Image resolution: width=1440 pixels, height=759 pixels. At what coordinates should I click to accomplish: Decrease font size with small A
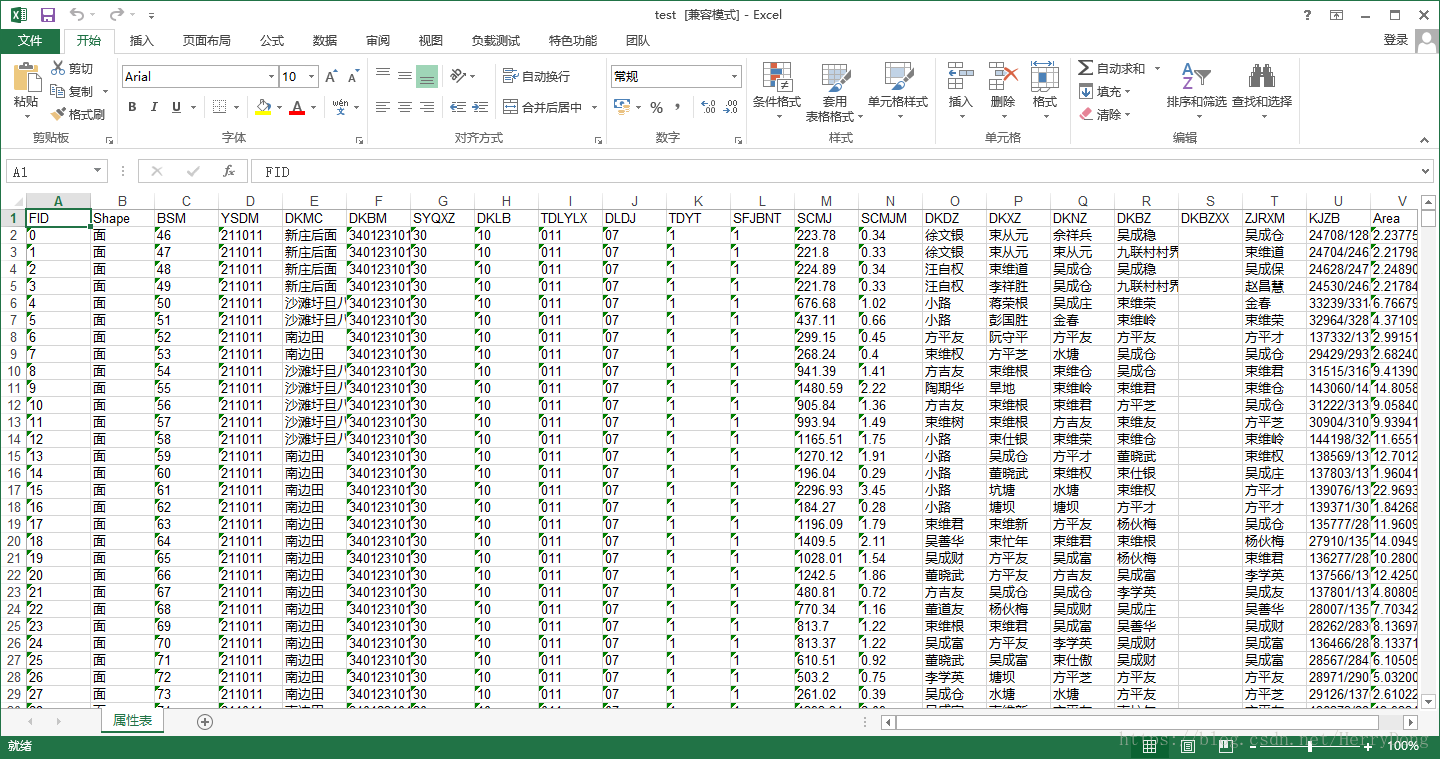354,77
